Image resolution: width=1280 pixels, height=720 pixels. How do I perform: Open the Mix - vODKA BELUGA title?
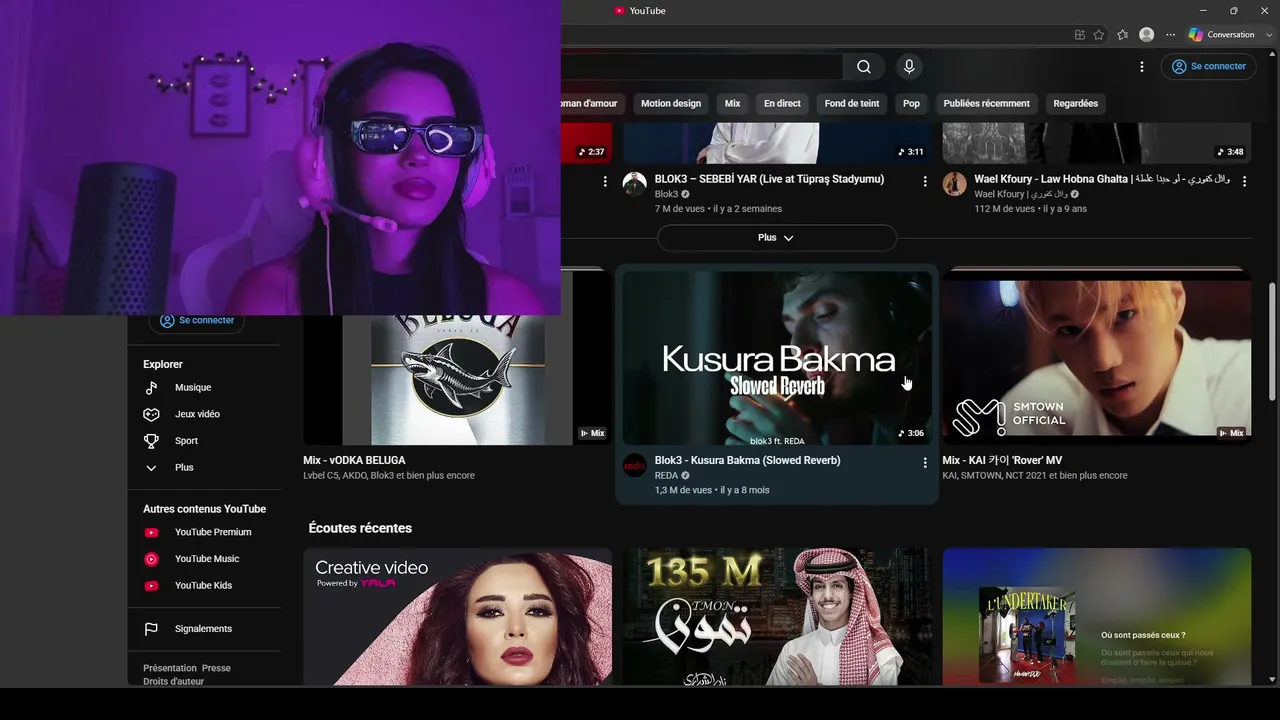click(x=354, y=461)
